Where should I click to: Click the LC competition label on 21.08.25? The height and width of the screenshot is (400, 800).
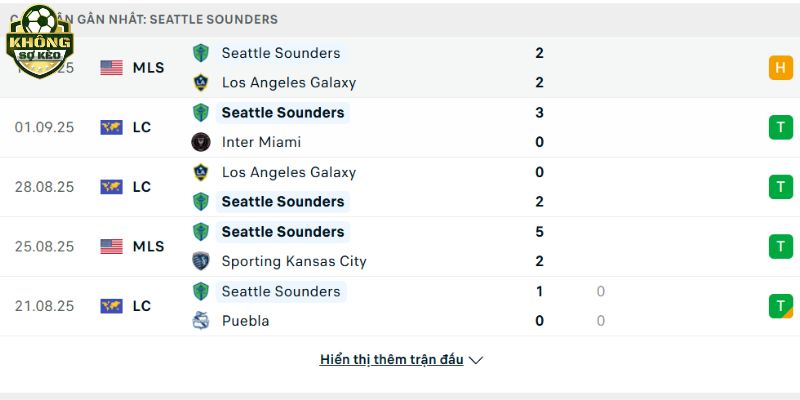142,306
